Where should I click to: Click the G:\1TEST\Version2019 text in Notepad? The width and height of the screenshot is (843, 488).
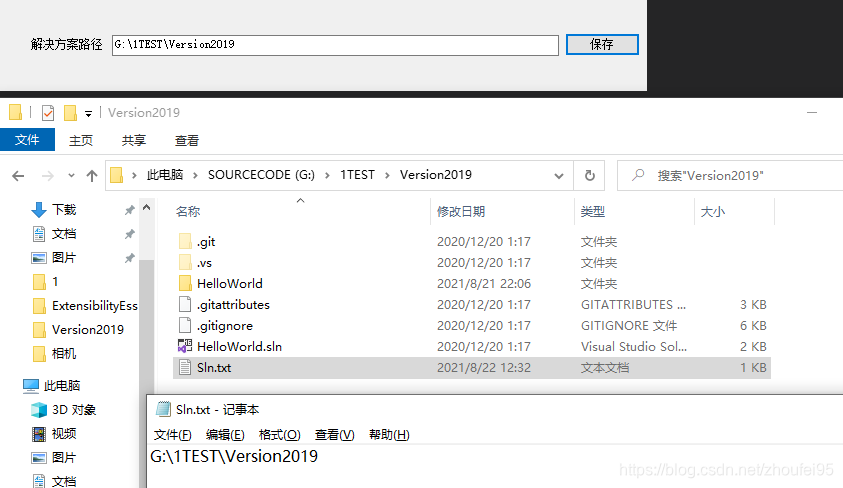(234, 456)
